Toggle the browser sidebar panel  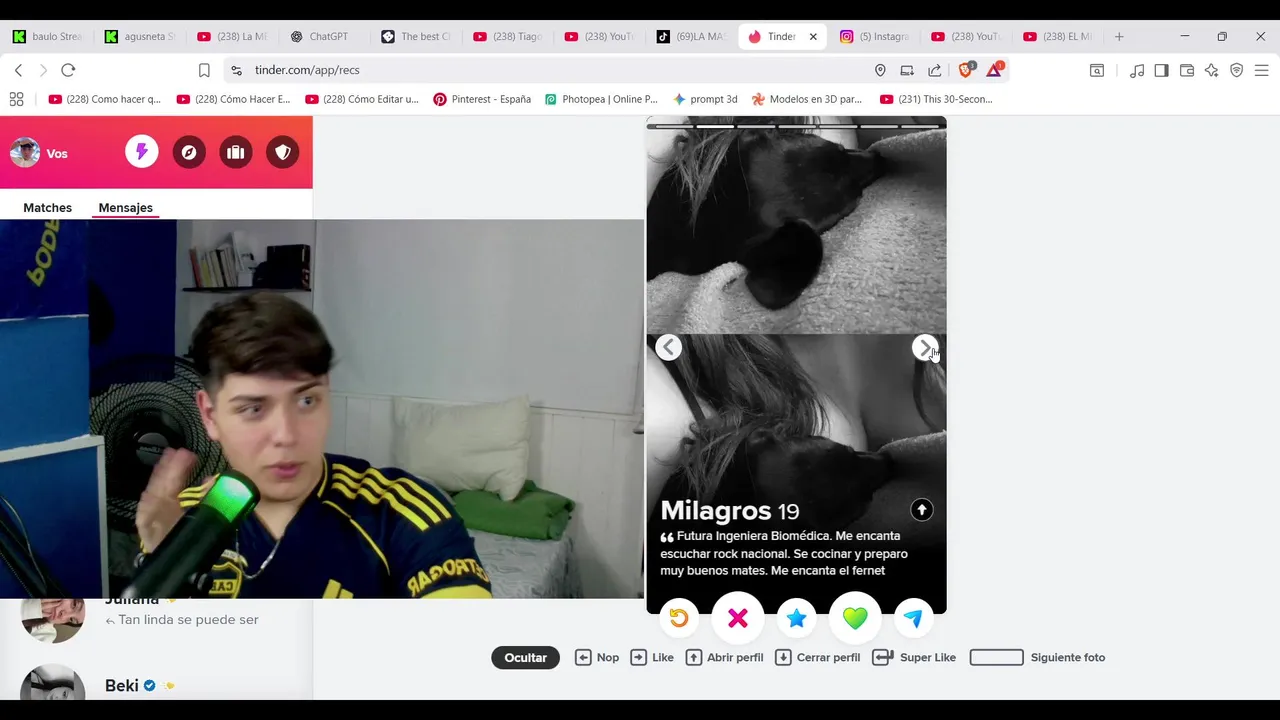pyautogui.click(x=1161, y=70)
